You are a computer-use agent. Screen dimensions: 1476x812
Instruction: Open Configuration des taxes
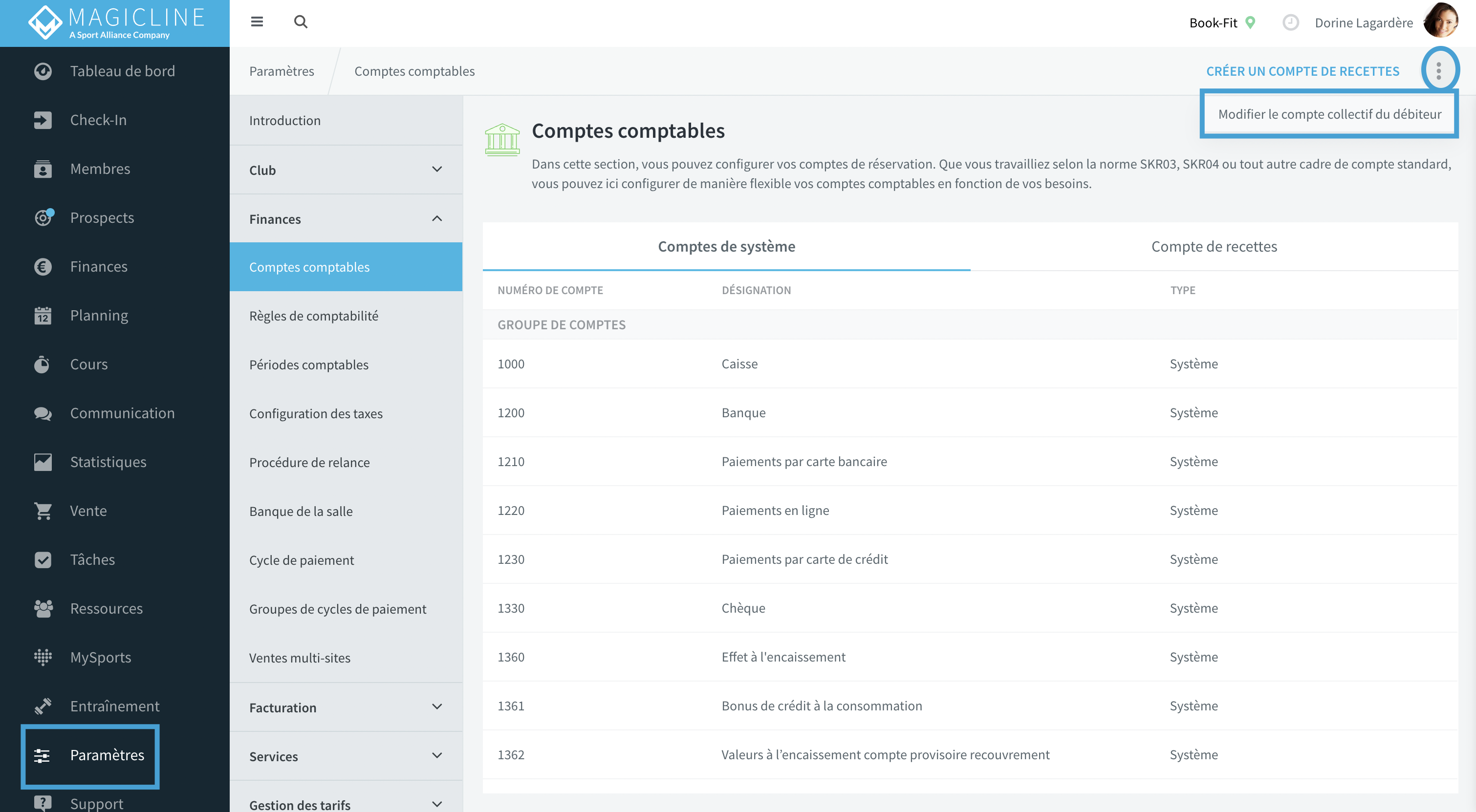(x=346, y=413)
